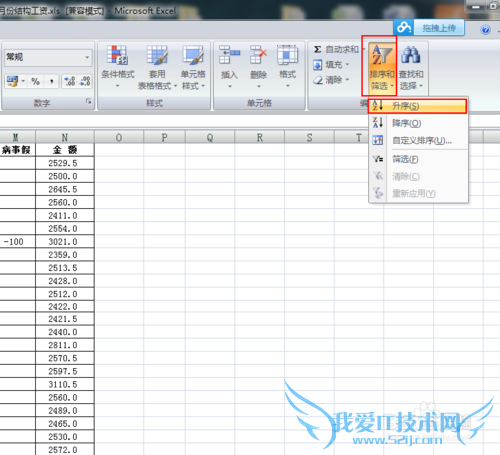Select column Q header
Viewport: 500px width, 455px height.
(x=210, y=137)
